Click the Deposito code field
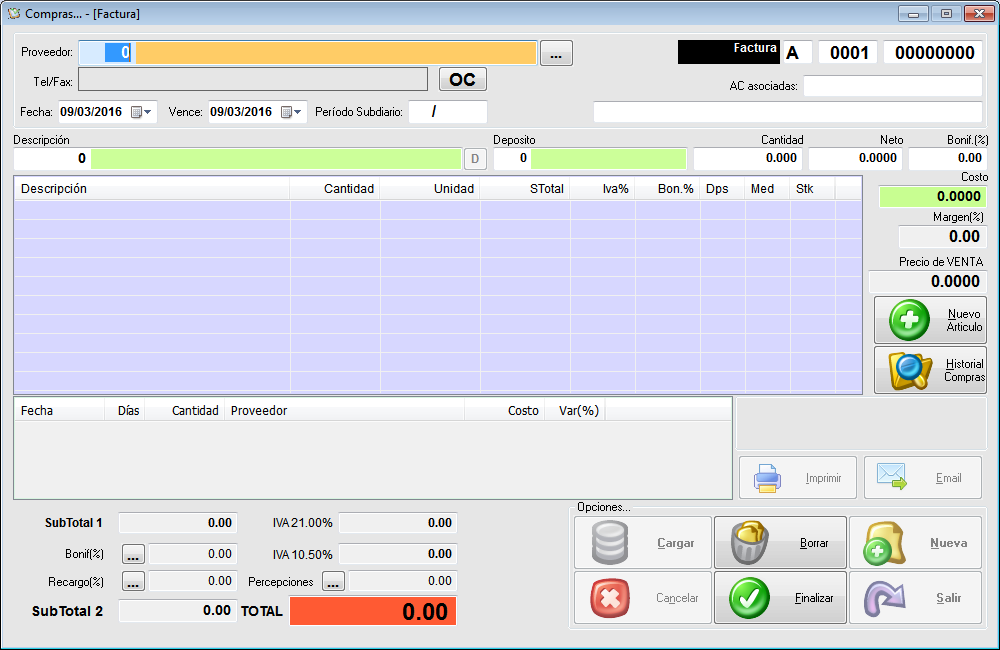This screenshot has height=650, width=1000. coord(512,158)
